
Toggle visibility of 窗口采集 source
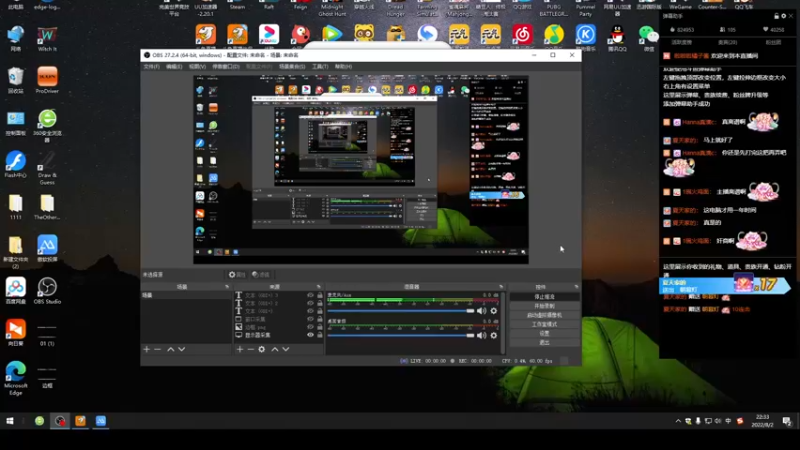[310, 319]
